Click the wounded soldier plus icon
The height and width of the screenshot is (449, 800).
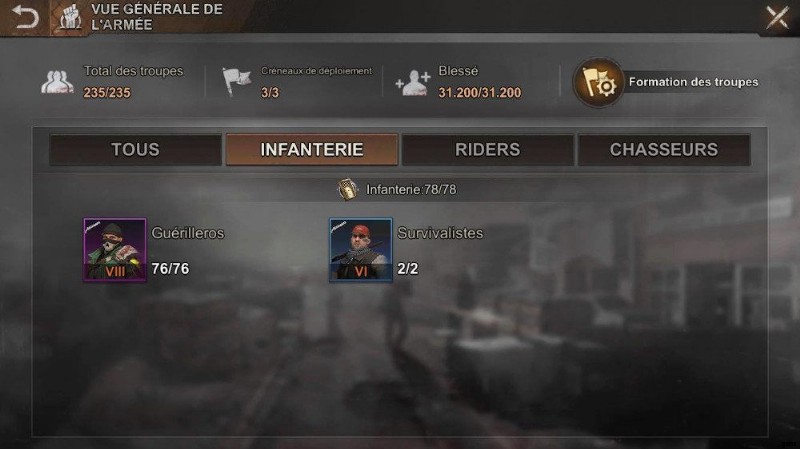pos(413,83)
